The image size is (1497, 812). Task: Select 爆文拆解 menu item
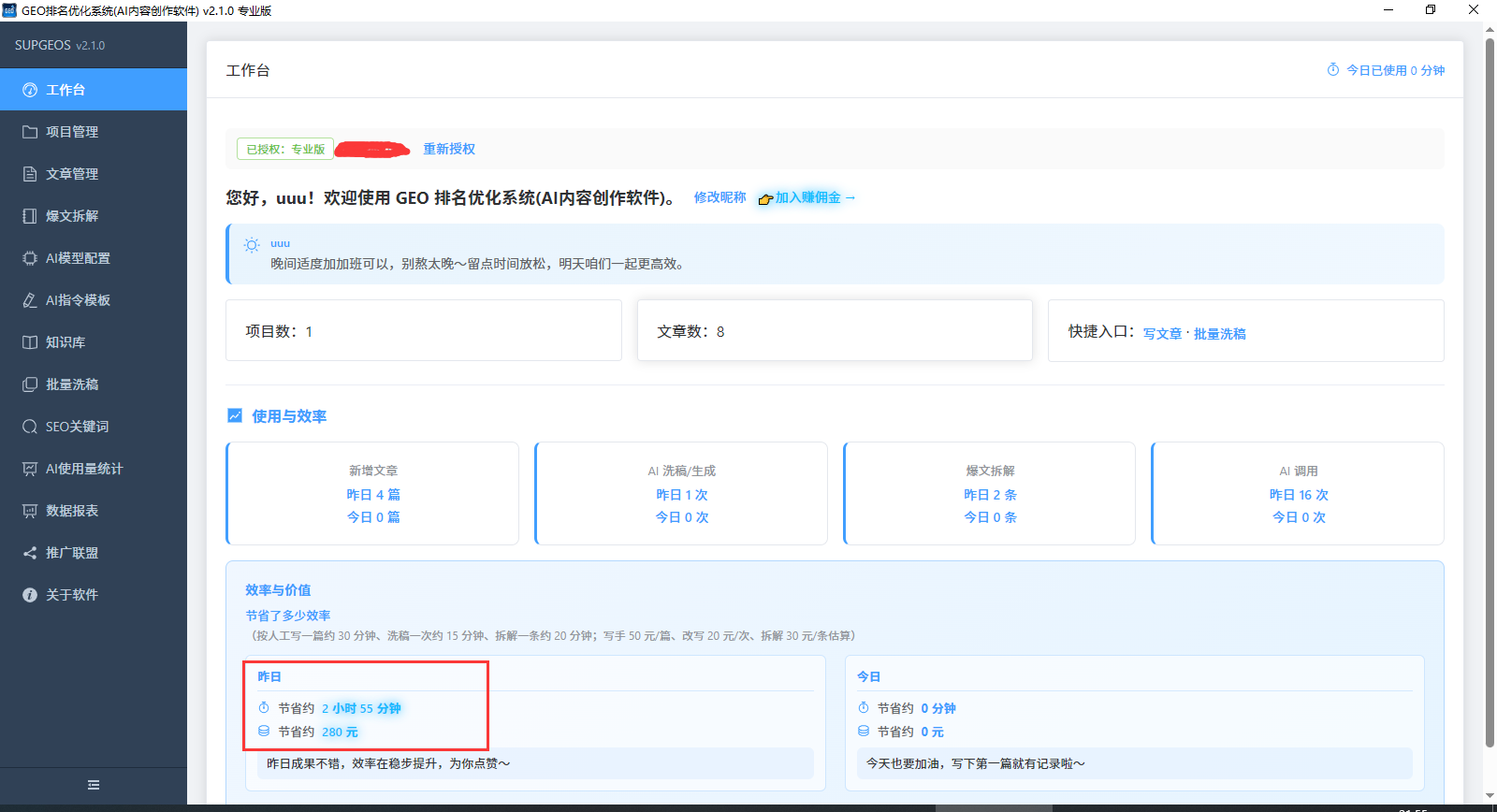pyautogui.click(x=94, y=216)
